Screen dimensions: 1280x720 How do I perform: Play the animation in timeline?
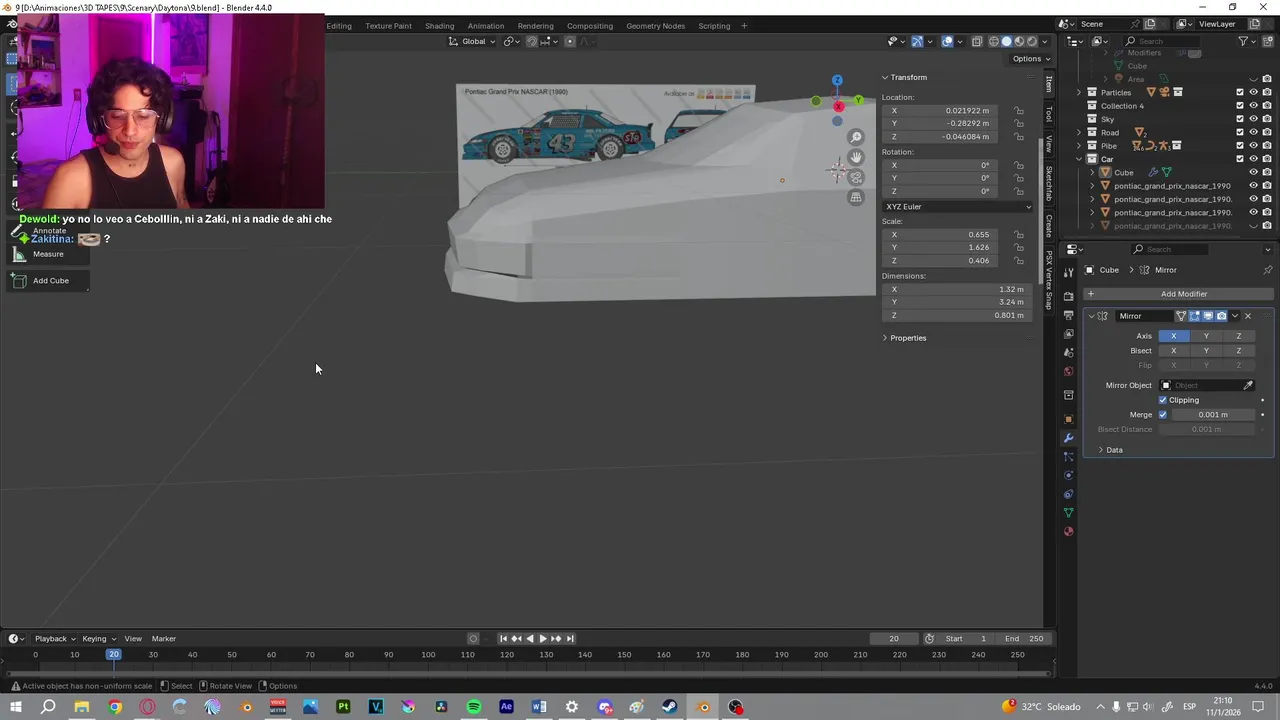[543, 639]
